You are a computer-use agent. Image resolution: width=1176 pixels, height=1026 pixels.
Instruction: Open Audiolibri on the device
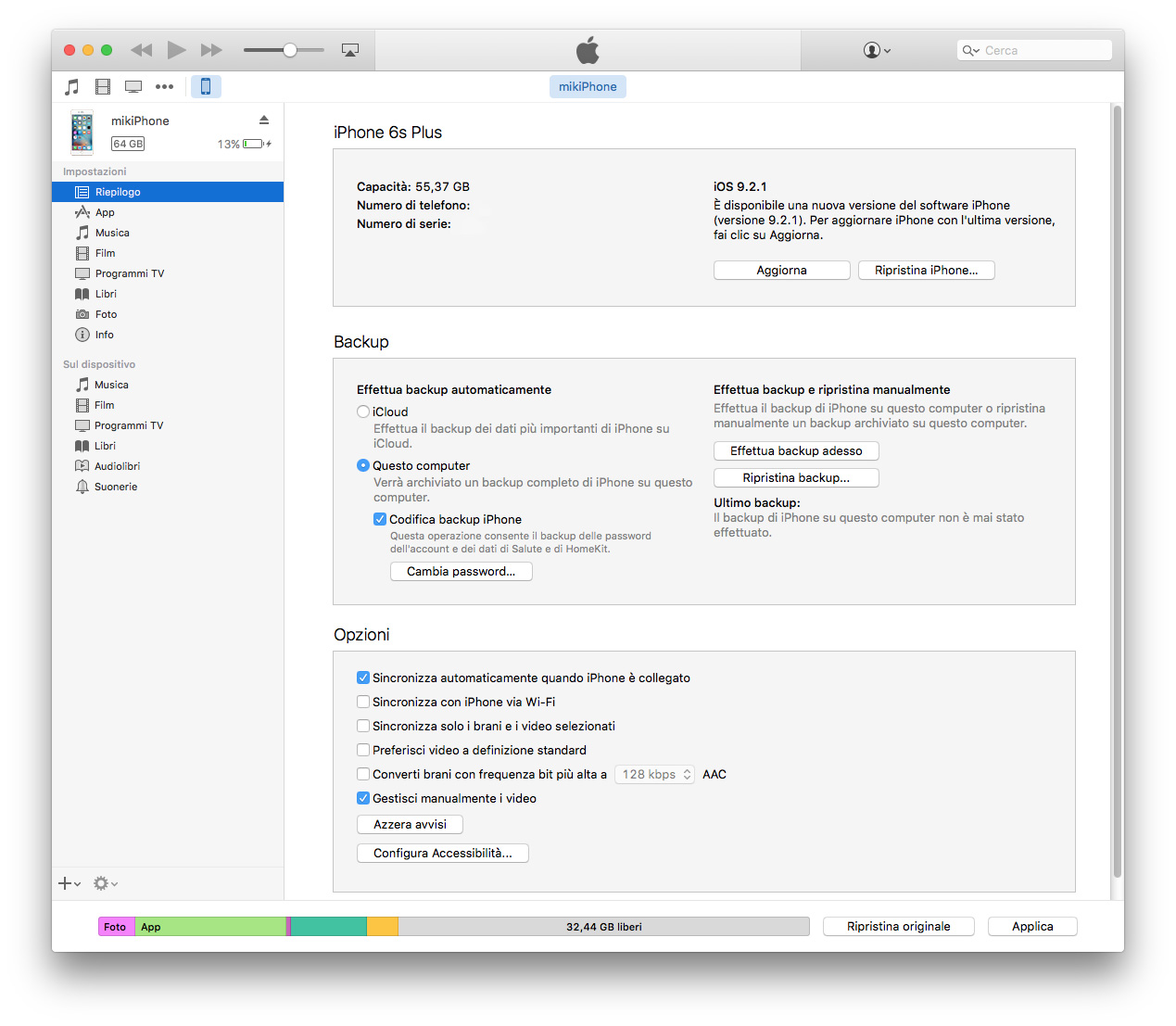[168, 466]
